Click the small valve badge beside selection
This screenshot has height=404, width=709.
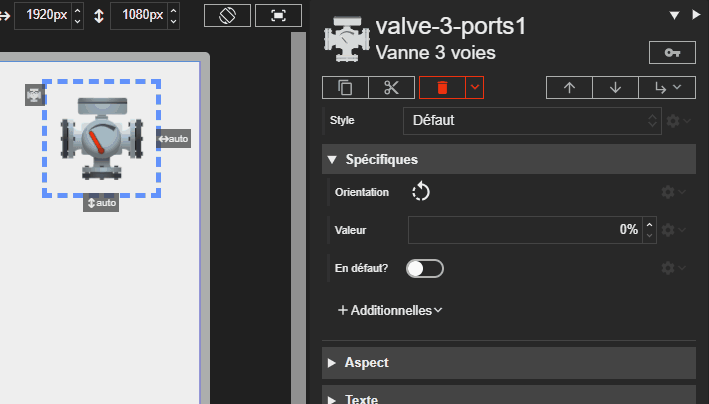34,95
